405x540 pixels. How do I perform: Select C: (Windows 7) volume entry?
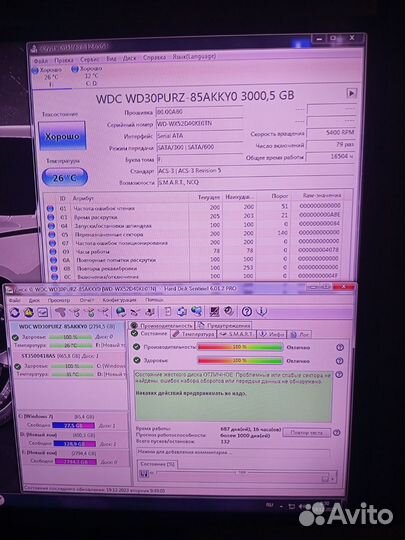[73, 421]
